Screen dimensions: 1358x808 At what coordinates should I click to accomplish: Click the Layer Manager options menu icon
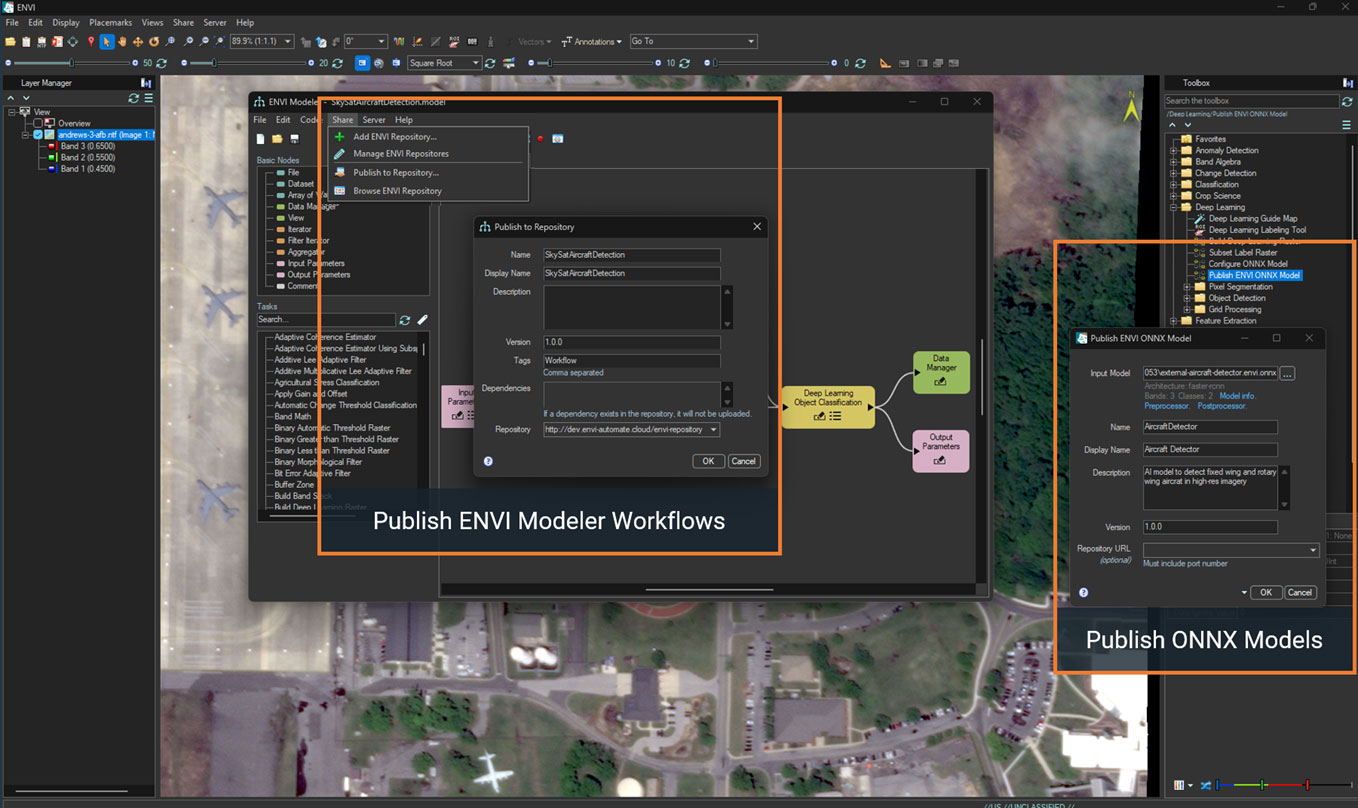pyautogui.click(x=149, y=98)
